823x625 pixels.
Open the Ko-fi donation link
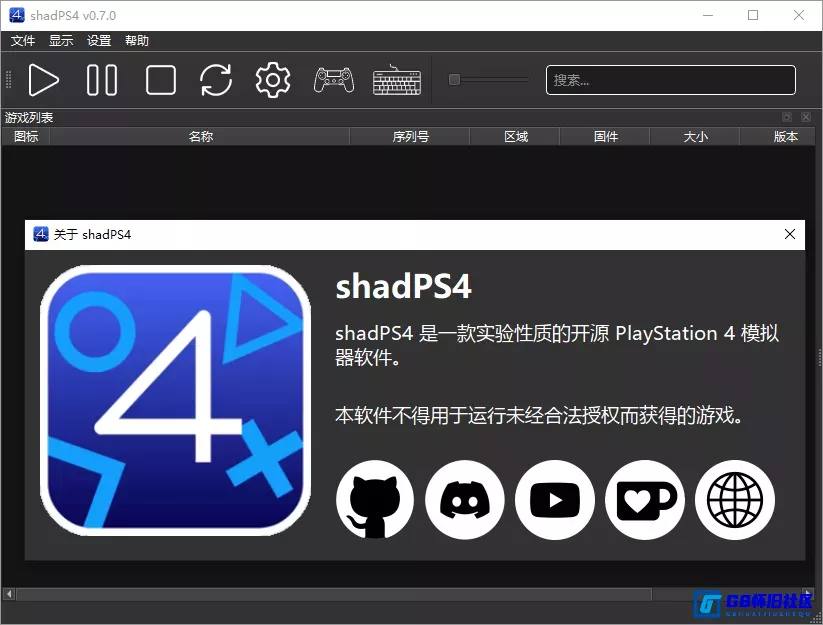point(645,500)
